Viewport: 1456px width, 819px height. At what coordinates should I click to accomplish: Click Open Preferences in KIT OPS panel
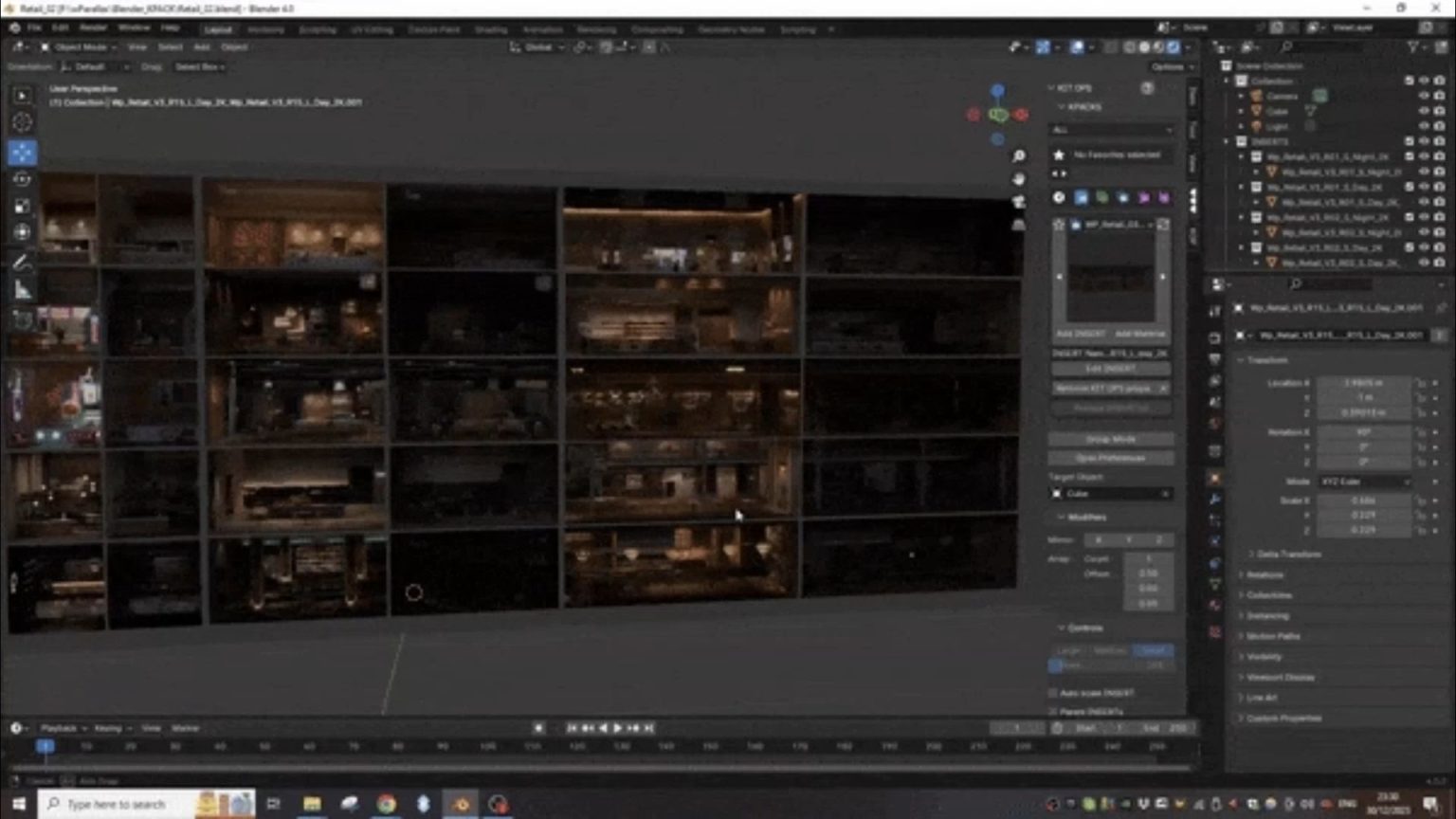click(1109, 458)
